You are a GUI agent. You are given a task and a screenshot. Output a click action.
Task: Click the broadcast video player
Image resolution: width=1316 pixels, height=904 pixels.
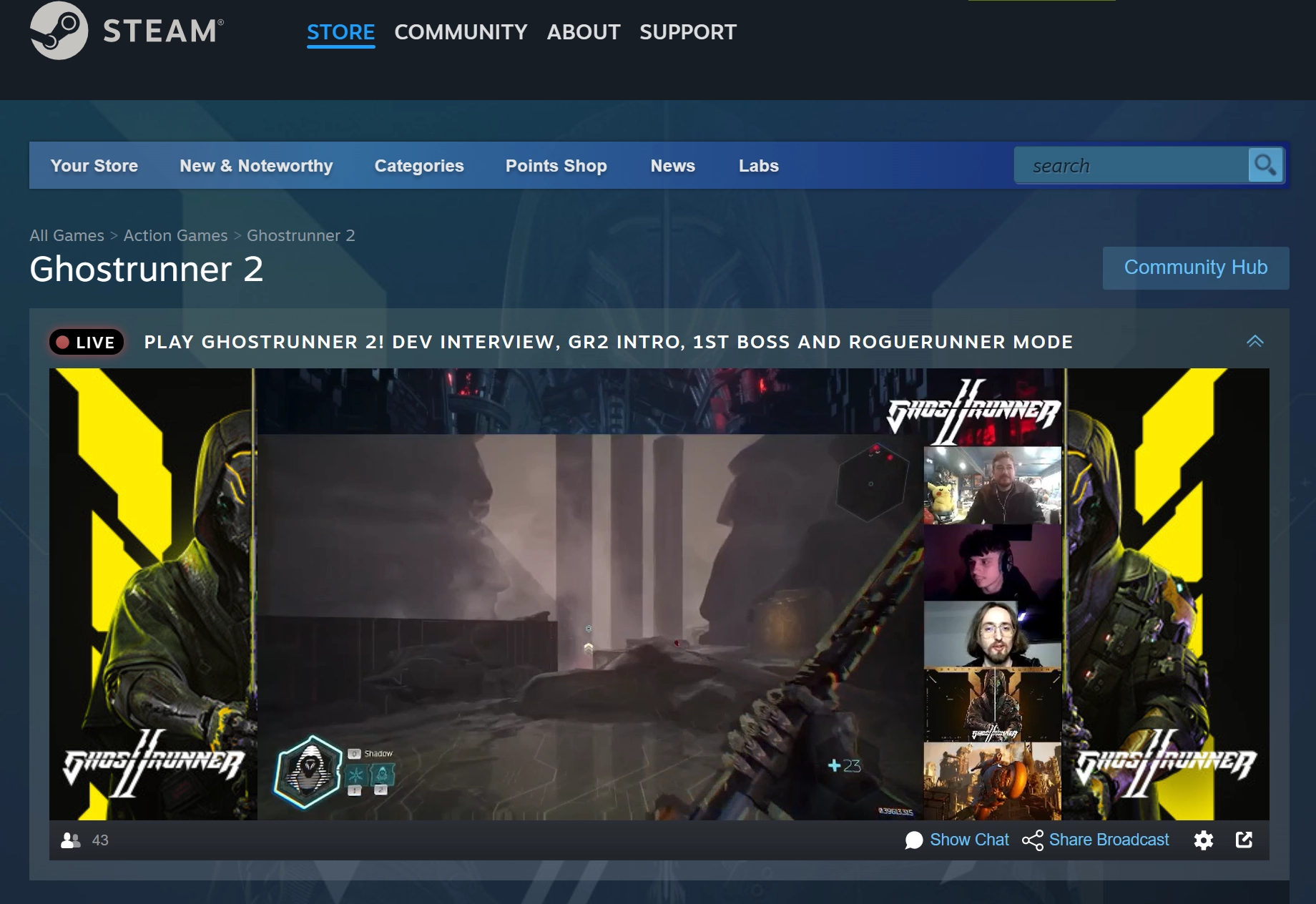pos(659,594)
